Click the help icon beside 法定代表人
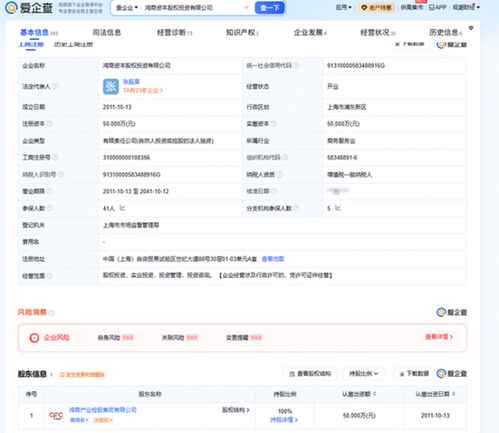The image size is (499, 433). [x=55, y=86]
